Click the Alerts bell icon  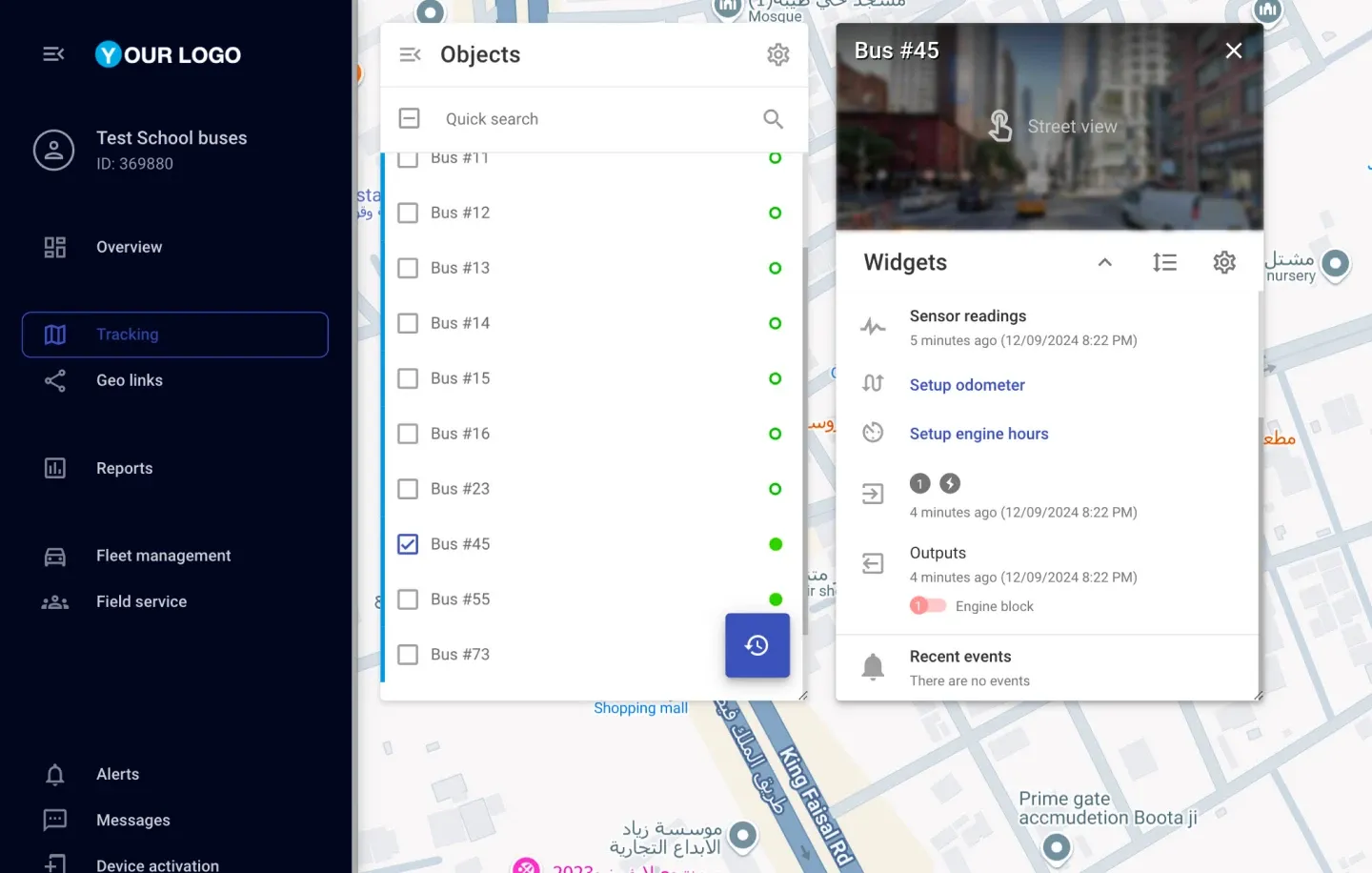tap(55, 775)
